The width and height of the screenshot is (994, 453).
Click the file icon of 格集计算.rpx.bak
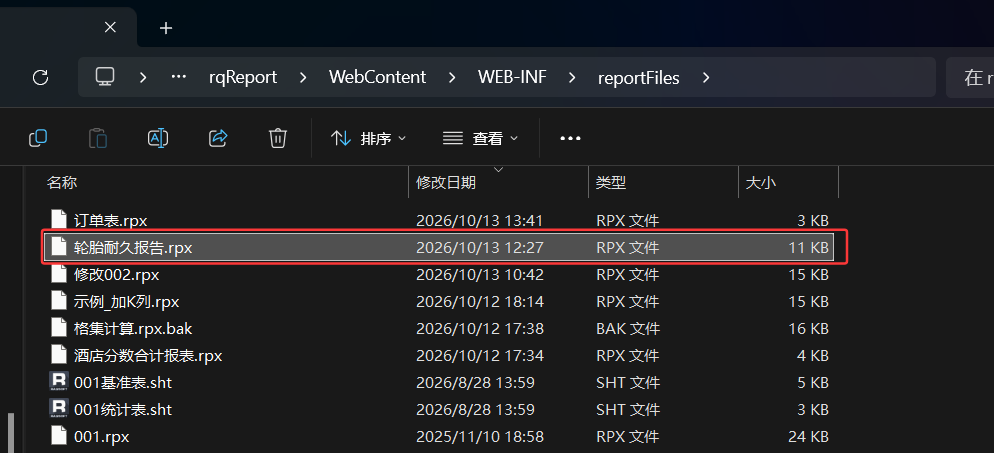tap(58, 328)
